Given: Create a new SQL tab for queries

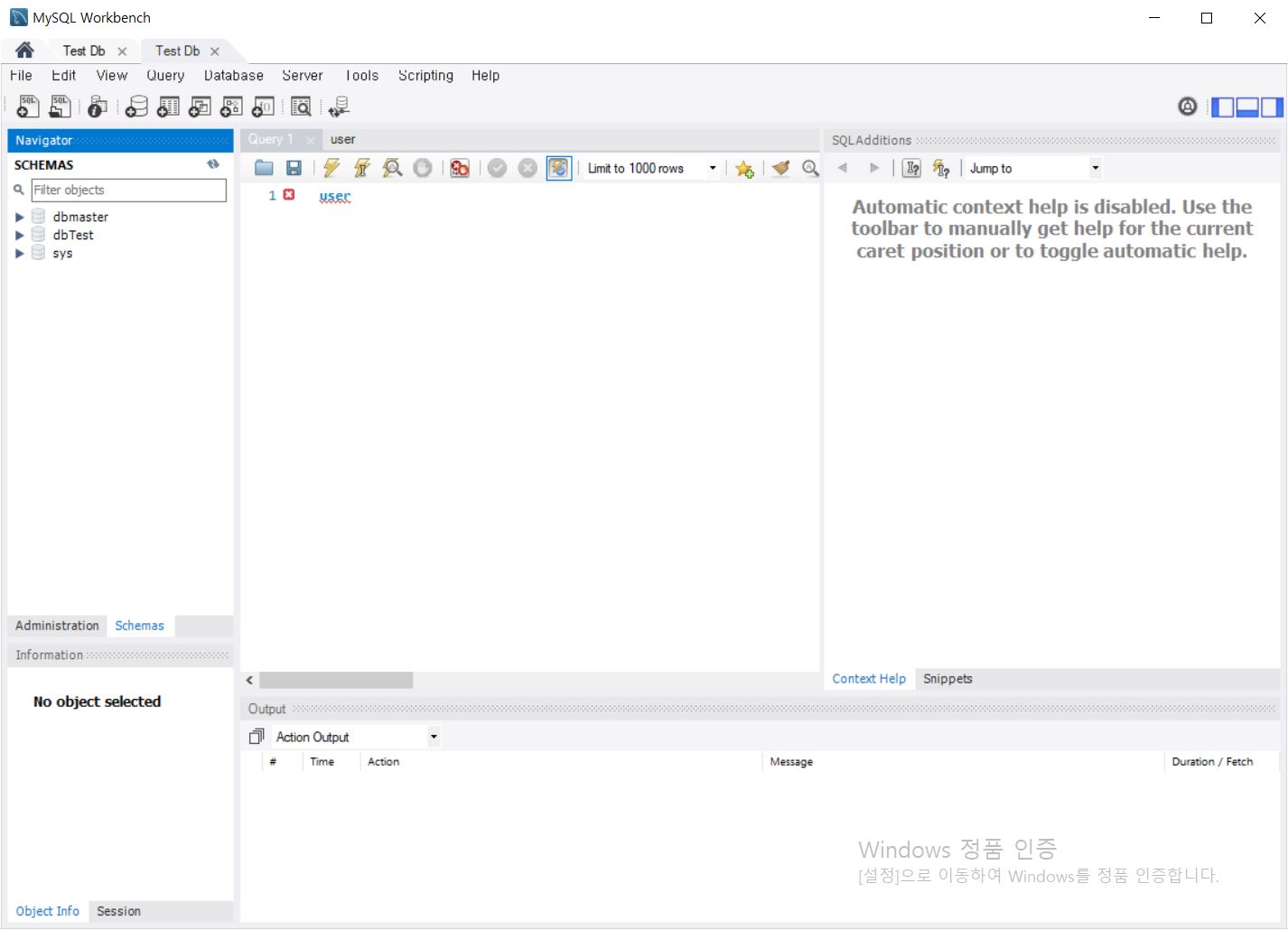Looking at the screenshot, I should [x=28, y=107].
